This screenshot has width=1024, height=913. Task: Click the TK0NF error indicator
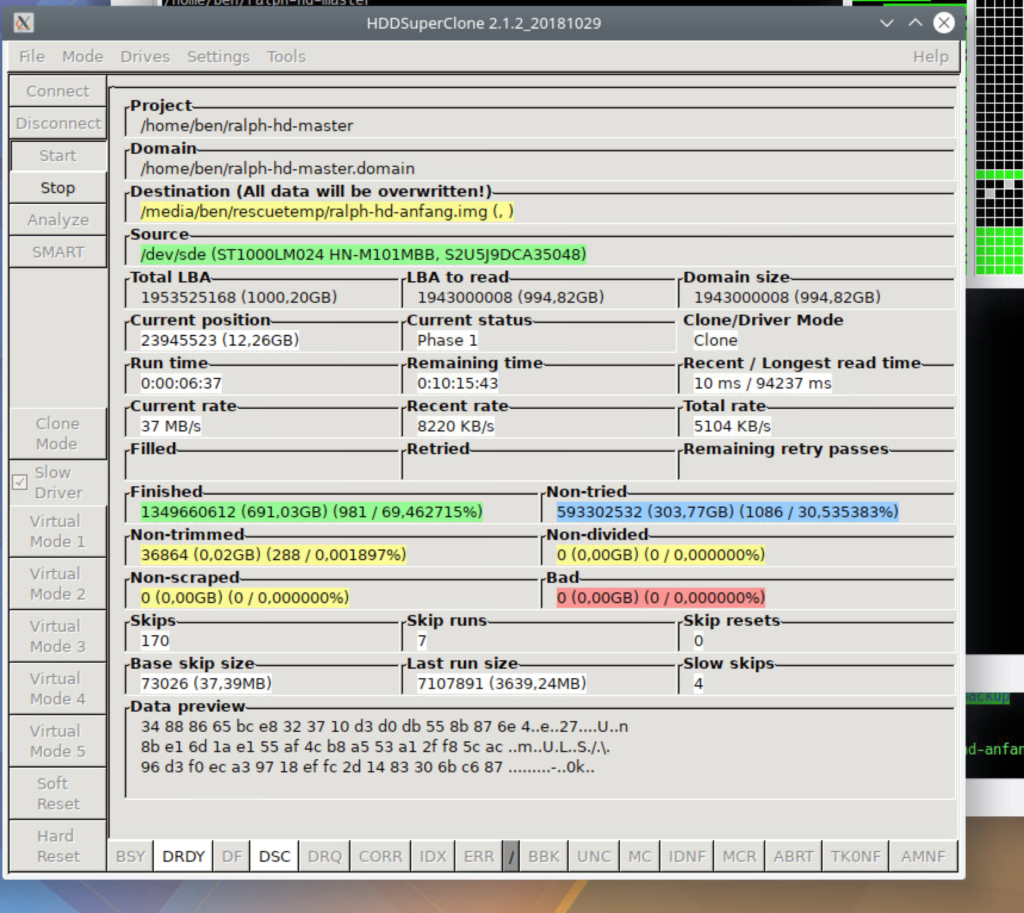856,856
